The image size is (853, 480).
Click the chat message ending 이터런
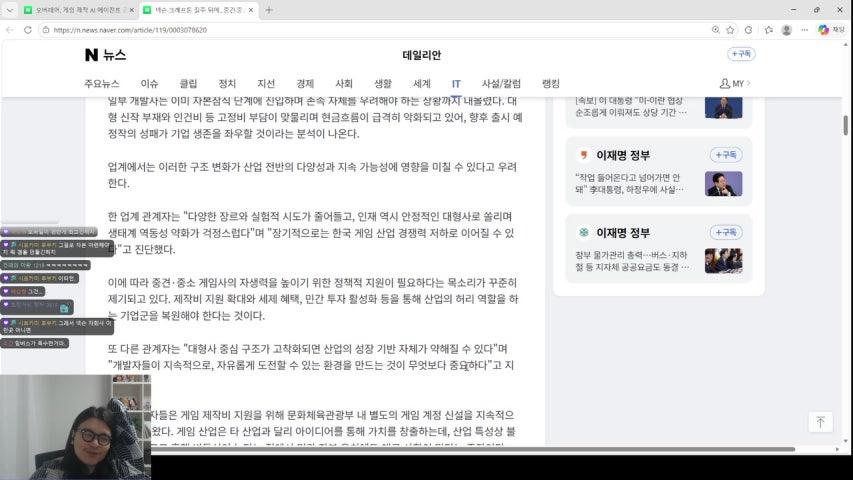point(40,278)
